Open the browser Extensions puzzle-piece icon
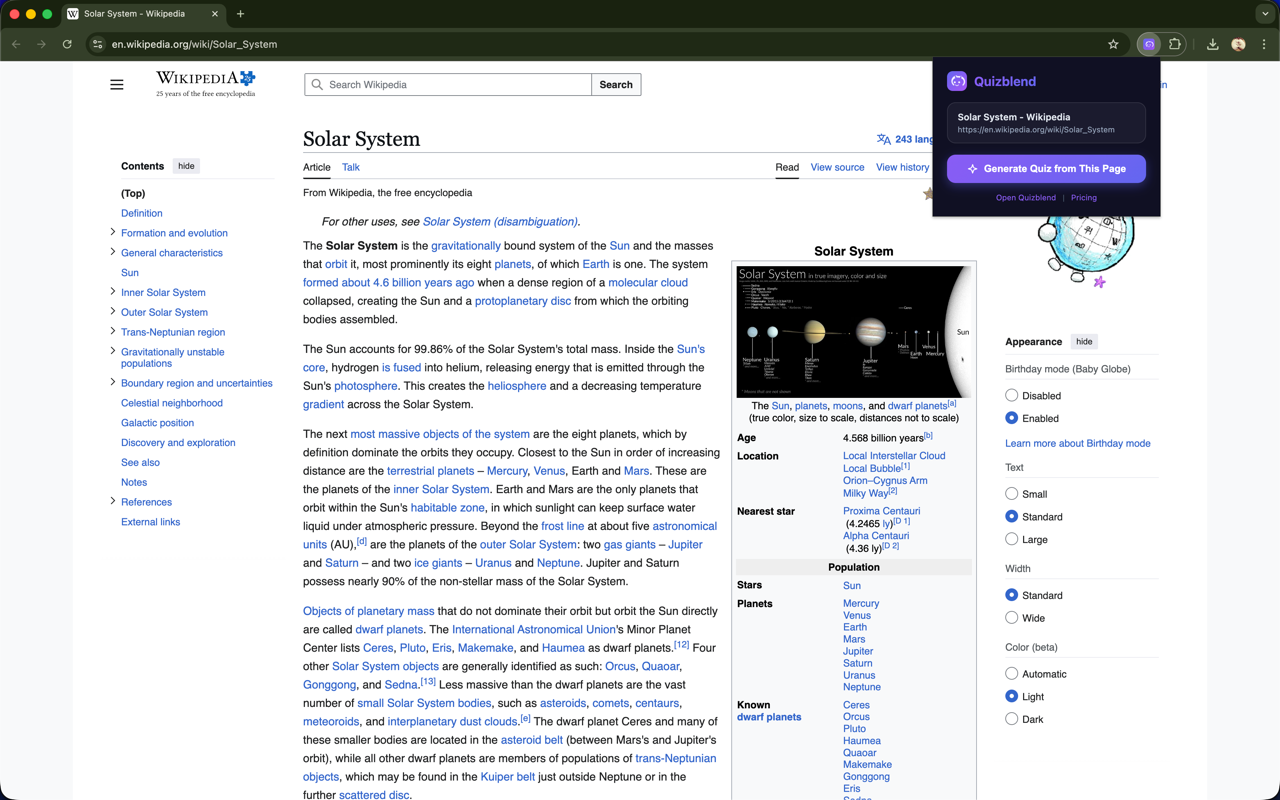Viewport: 1280px width, 800px height. [1174, 44]
